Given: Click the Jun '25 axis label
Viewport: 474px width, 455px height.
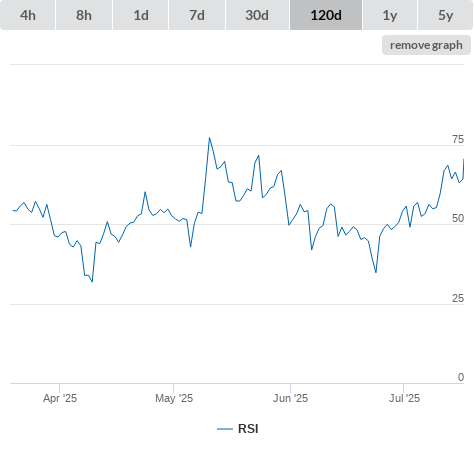Looking at the screenshot, I should [290, 398].
